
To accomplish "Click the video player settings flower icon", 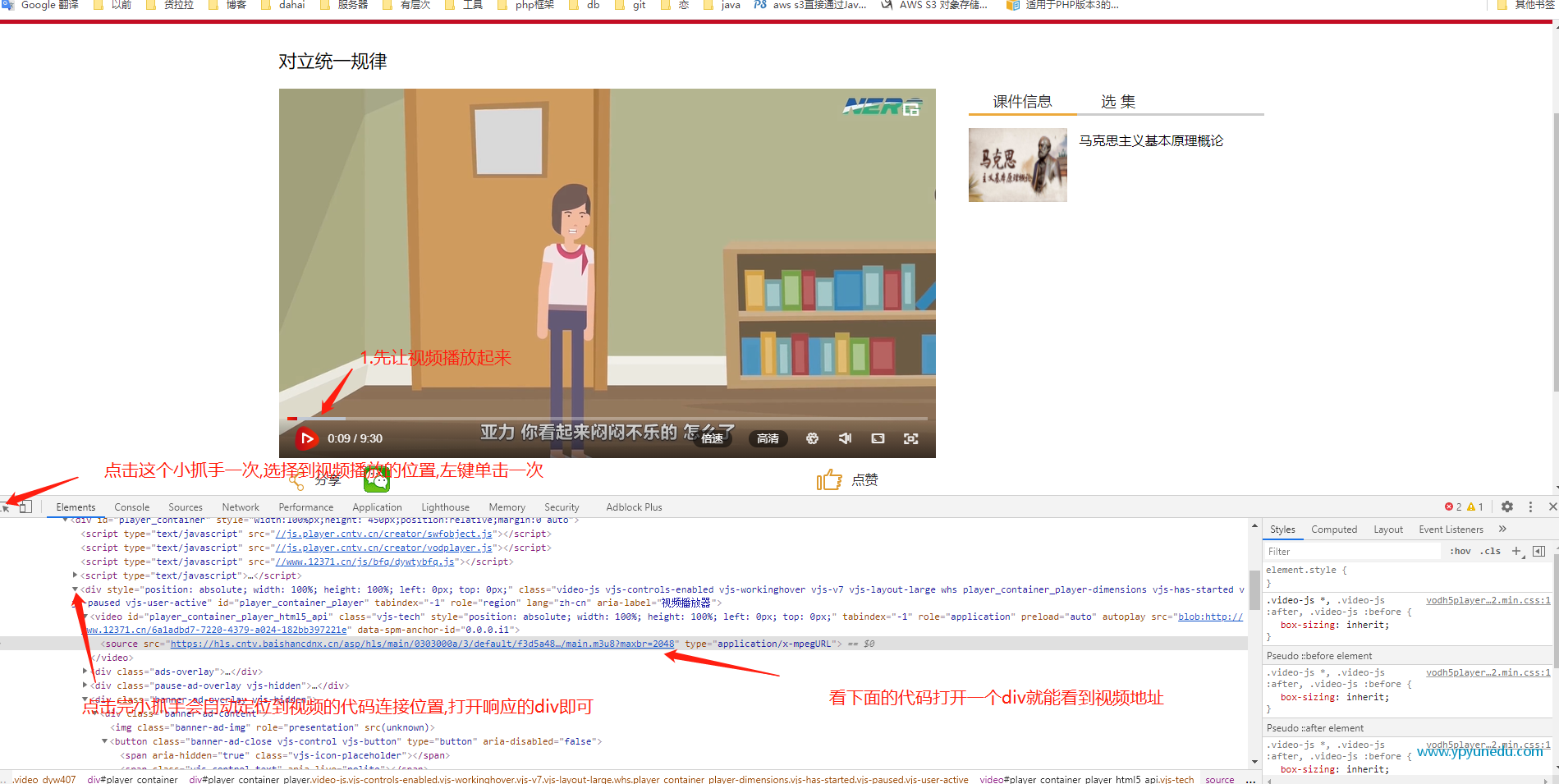I will tap(812, 438).
